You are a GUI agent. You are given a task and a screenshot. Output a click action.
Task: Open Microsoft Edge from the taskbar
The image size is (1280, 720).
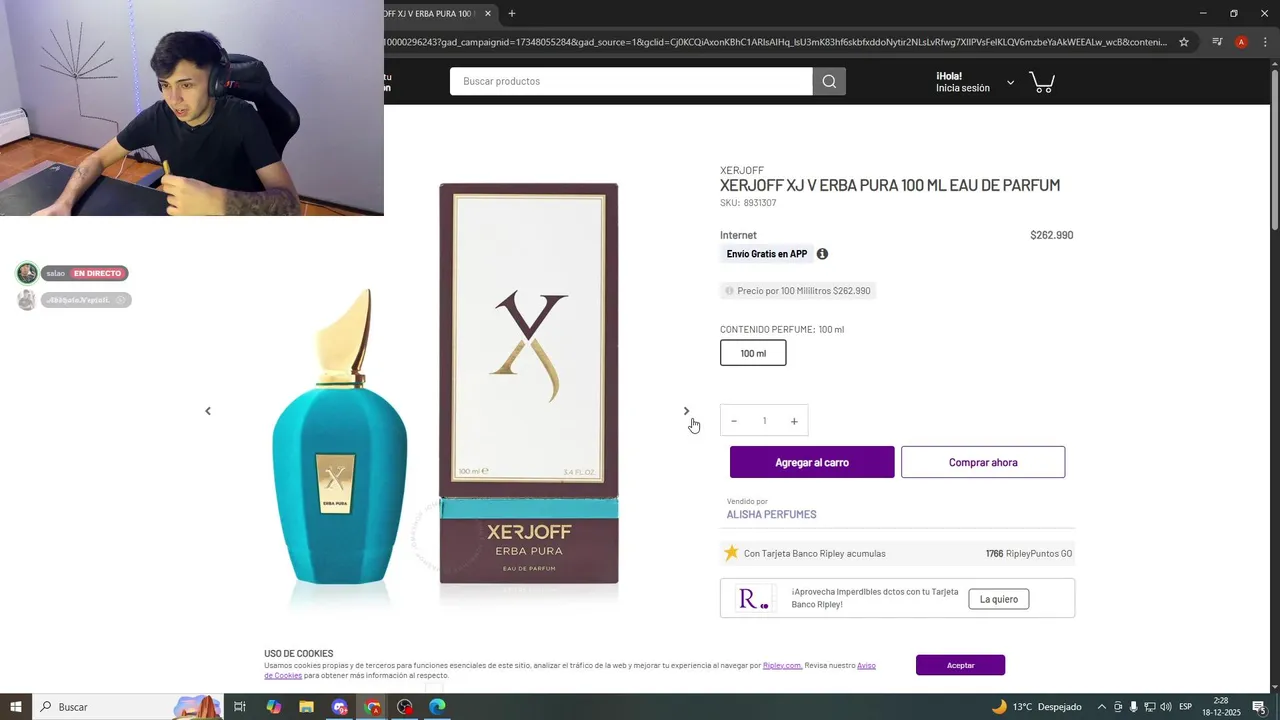point(437,707)
